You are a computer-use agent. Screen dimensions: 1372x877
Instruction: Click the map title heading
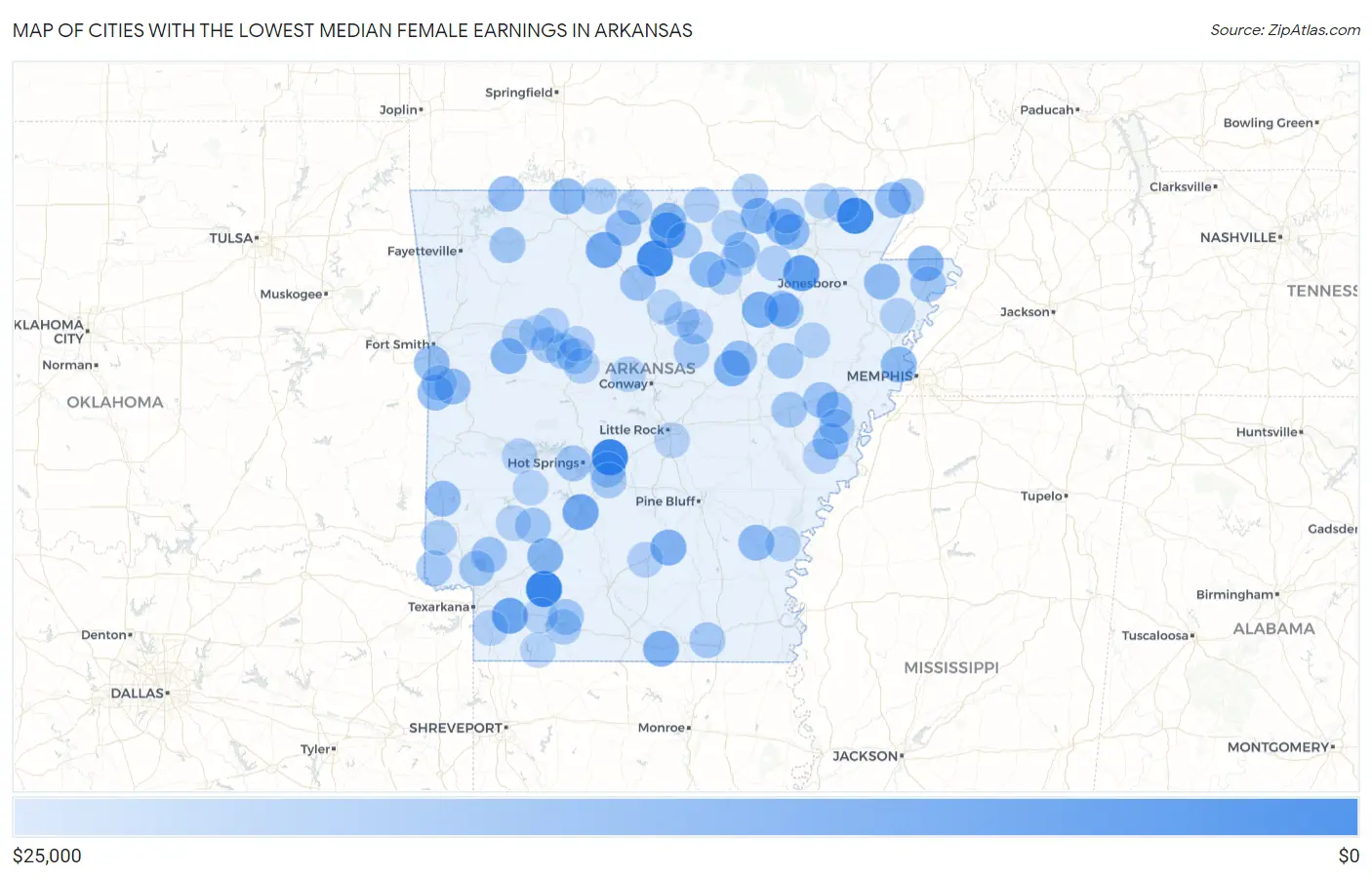[x=352, y=30]
